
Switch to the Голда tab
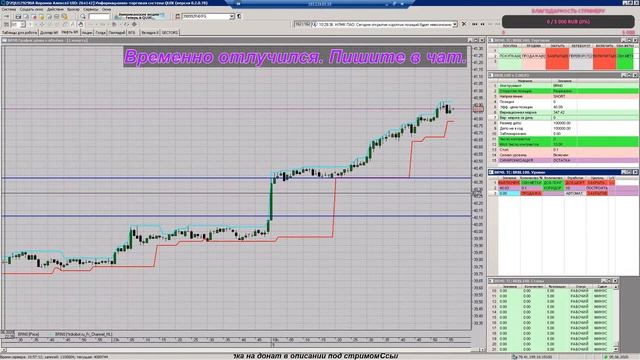(x=100, y=32)
